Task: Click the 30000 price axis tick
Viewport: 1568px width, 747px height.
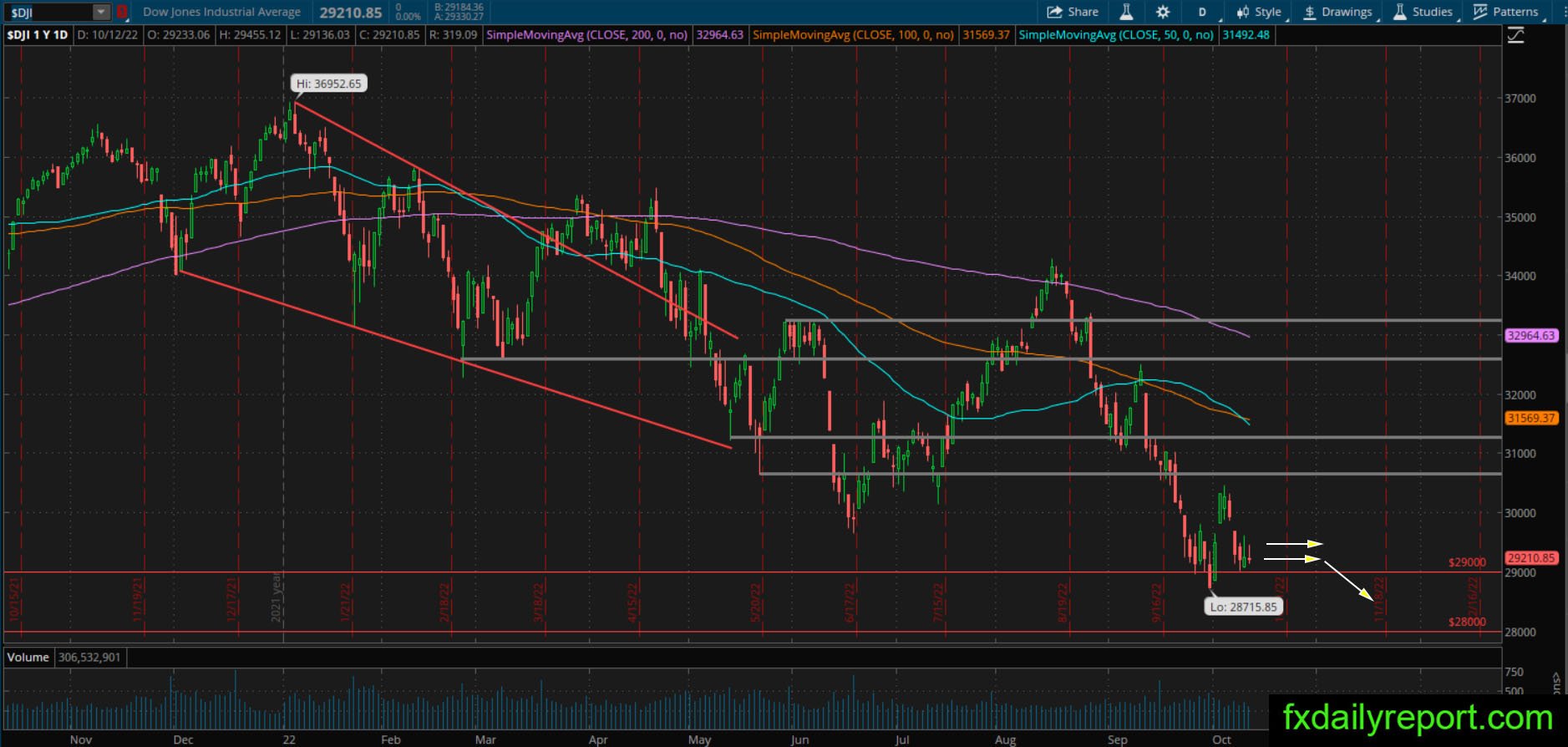Action: coord(1521,513)
